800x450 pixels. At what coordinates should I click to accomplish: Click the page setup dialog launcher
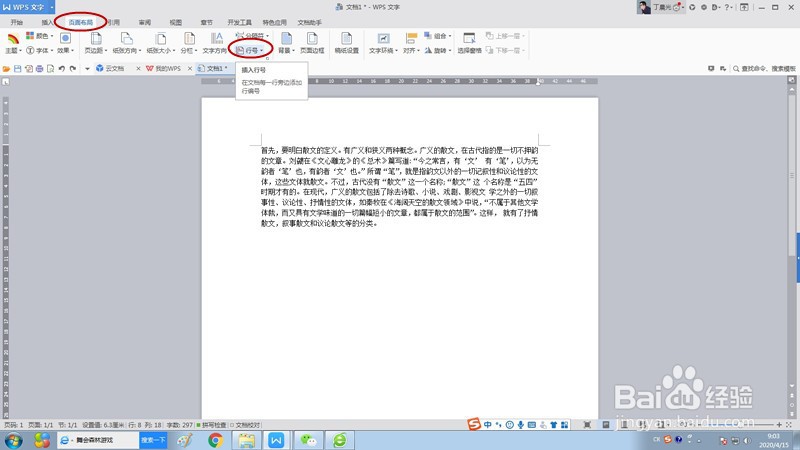tap(267, 58)
